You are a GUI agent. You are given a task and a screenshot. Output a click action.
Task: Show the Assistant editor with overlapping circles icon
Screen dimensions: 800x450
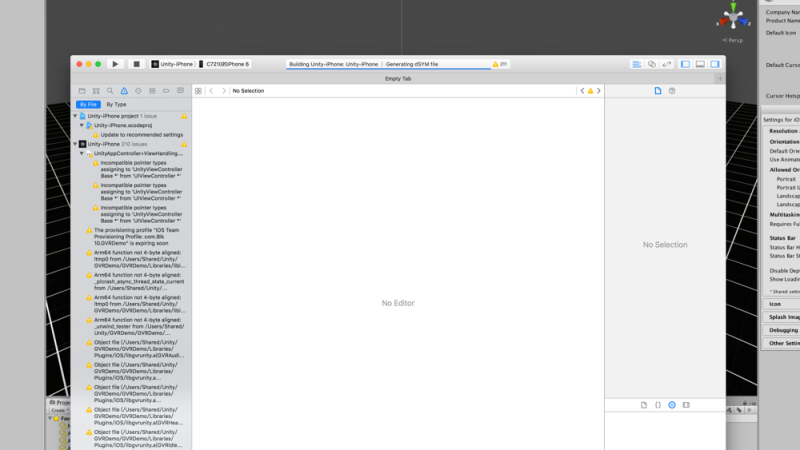pyautogui.click(x=652, y=64)
